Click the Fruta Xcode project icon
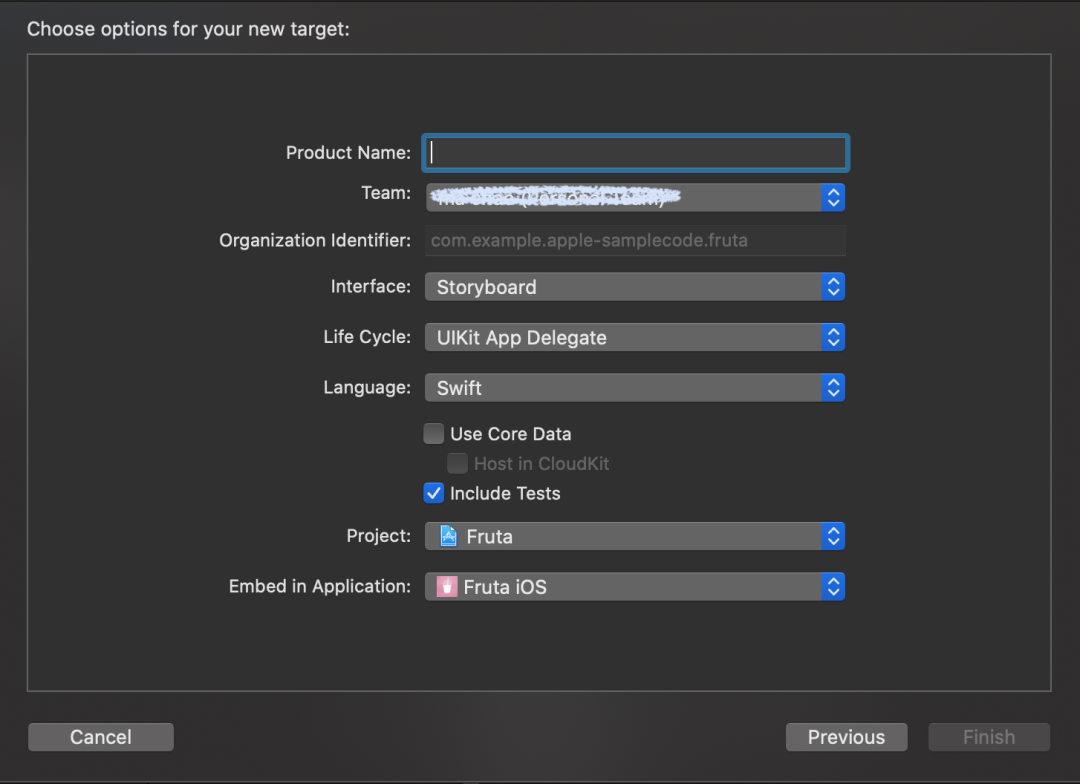 coord(449,537)
